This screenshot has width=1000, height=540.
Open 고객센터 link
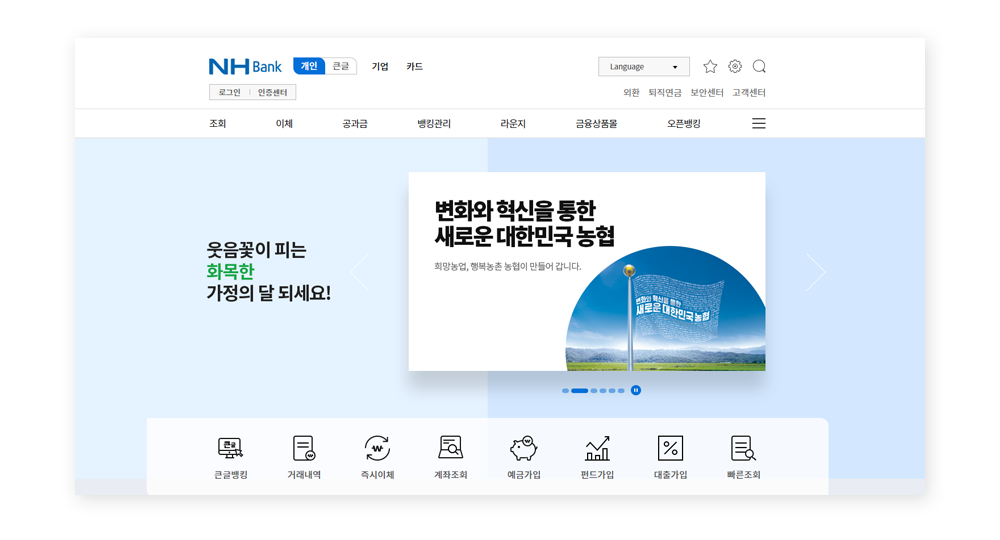pos(749,92)
